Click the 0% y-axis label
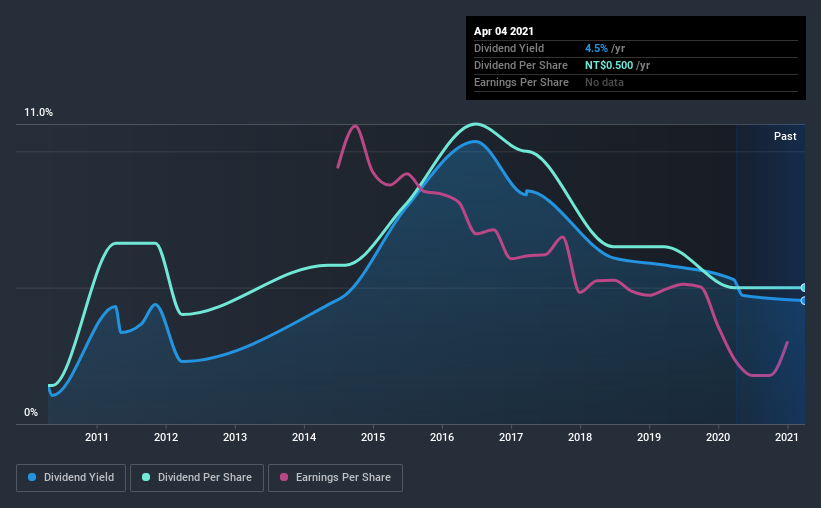821x508 pixels. pyautogui.click(x=31, y=413)
